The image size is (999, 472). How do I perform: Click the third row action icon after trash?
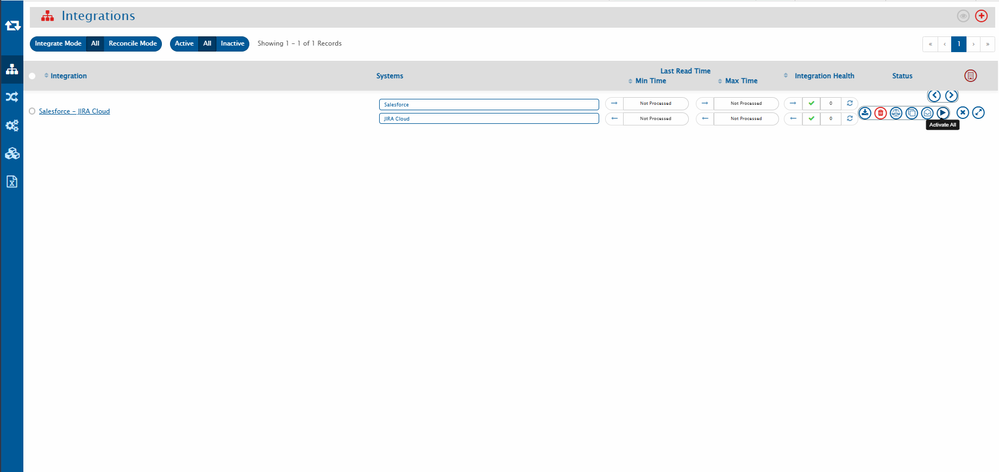[x=896, y=113]
